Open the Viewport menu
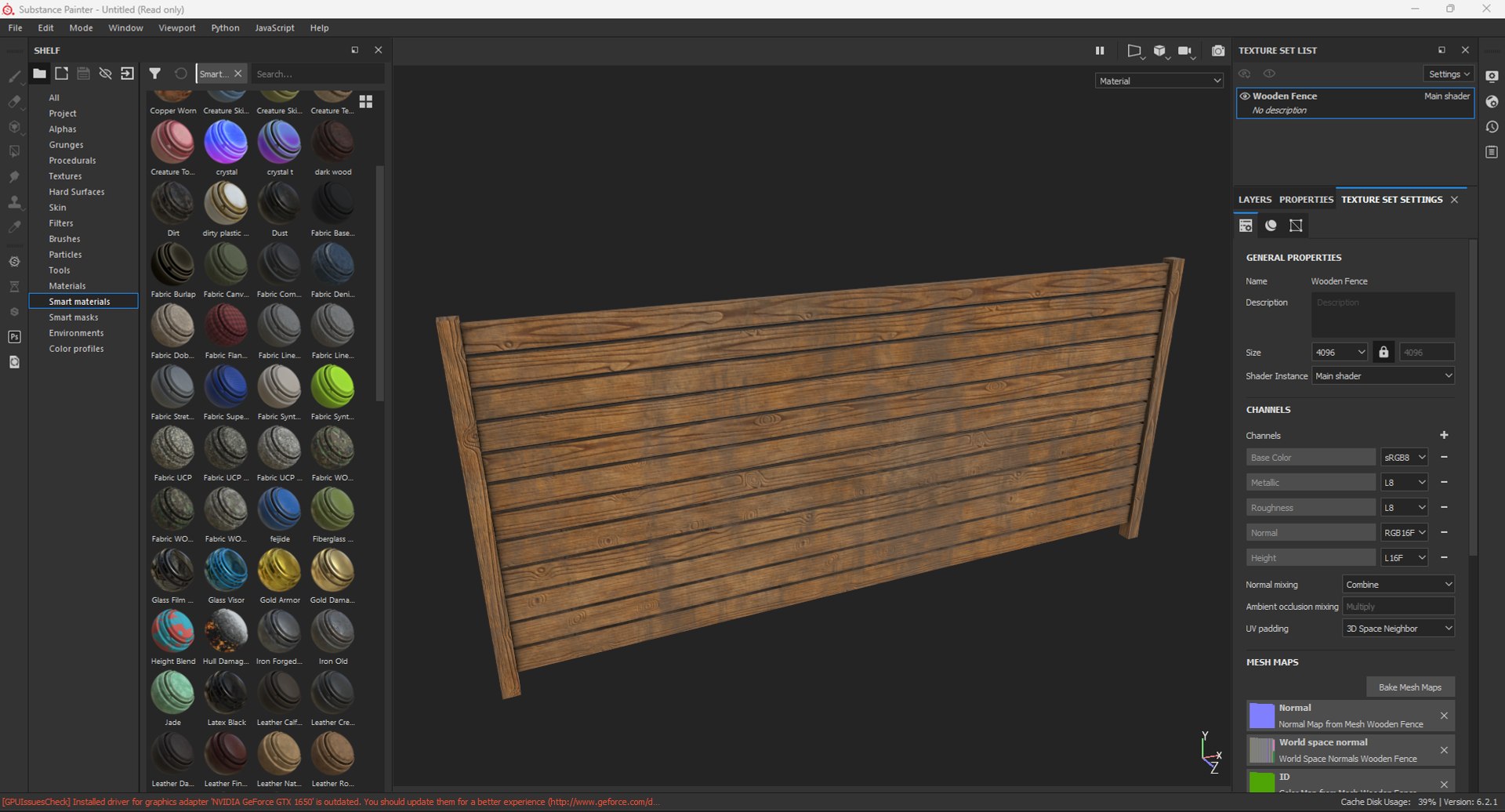The height and width of the screenshot is (812, 1505). coord(177,27)
